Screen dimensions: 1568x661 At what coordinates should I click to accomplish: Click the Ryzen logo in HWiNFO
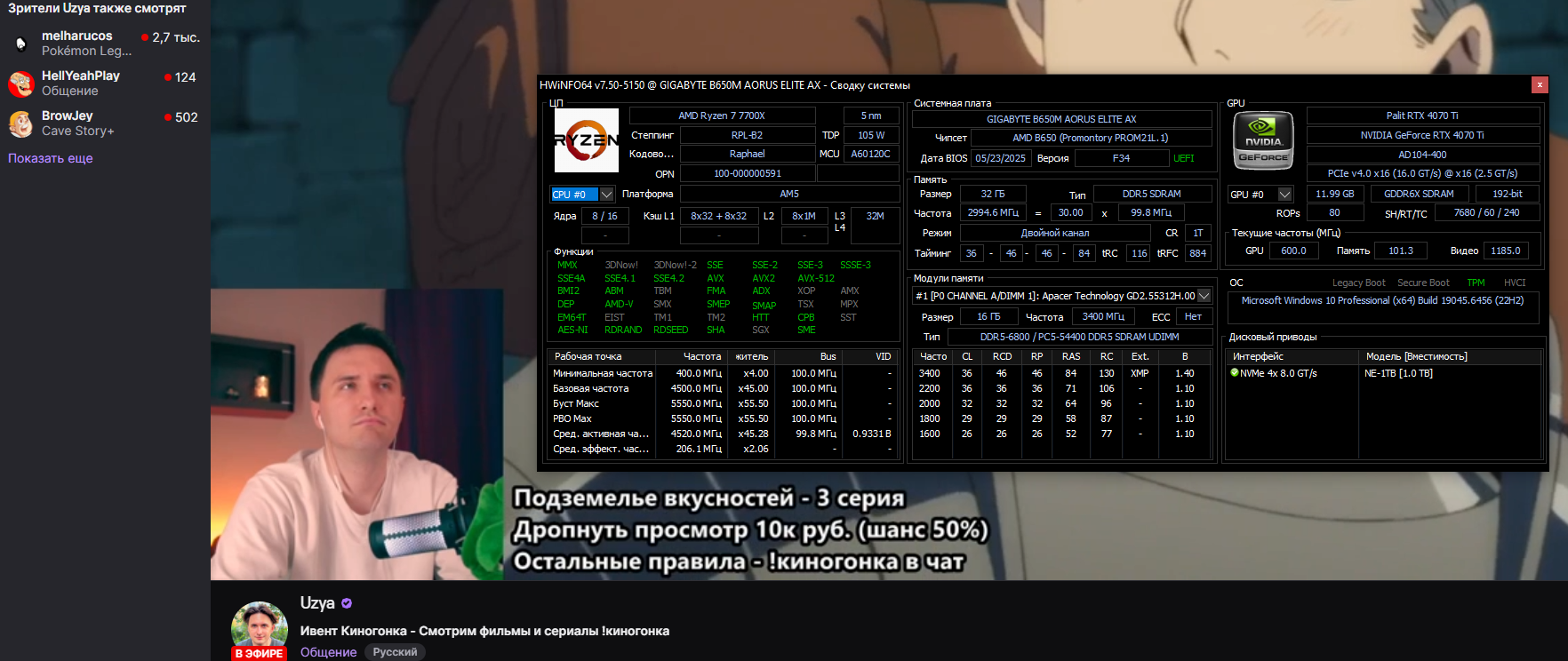click(x=587, y=140)
